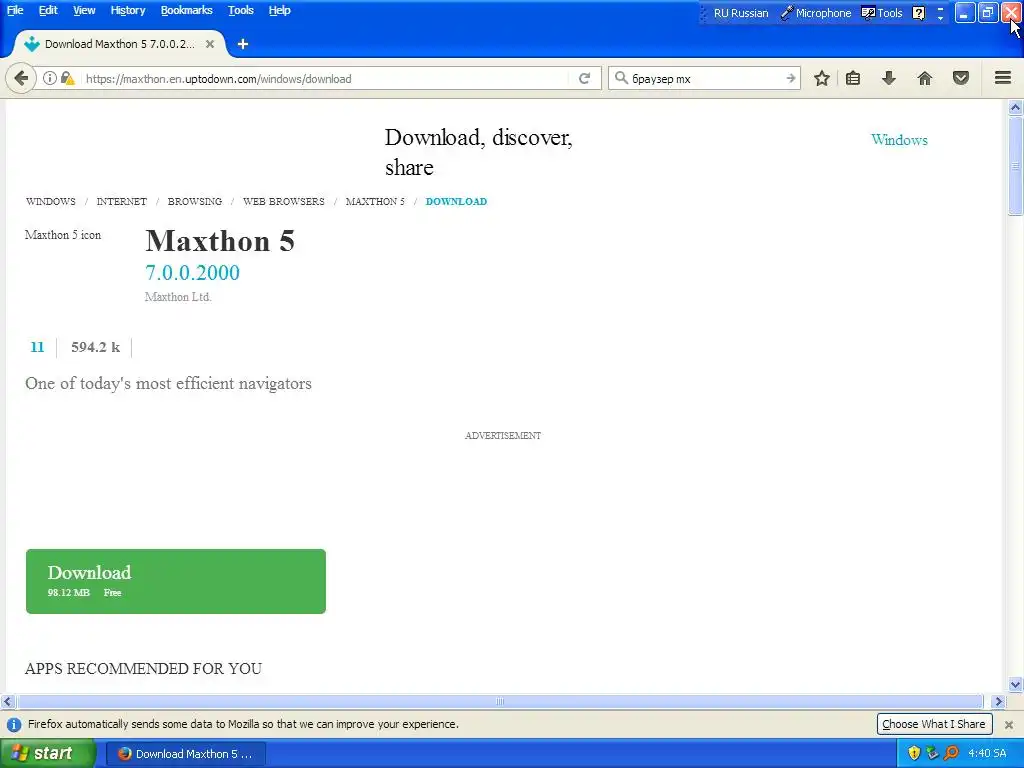
Task: Open the INTERNET breadcrumb link
Action: tap(121, 201)
